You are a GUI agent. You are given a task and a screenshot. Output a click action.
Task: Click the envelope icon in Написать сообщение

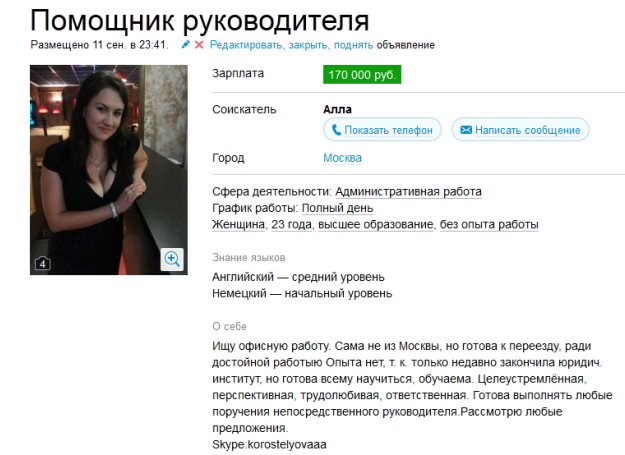[x=466, y=130]
